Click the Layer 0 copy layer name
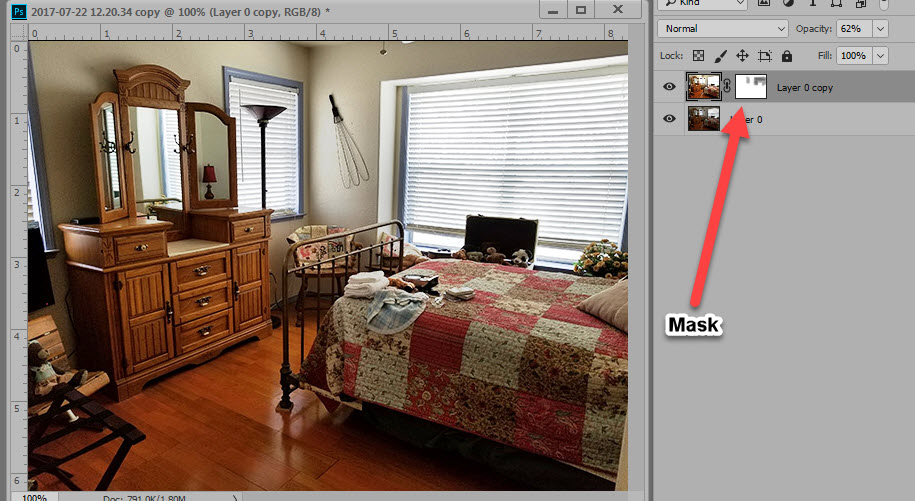Viewport: 915px width, 501px height. (x=805, y=87)
